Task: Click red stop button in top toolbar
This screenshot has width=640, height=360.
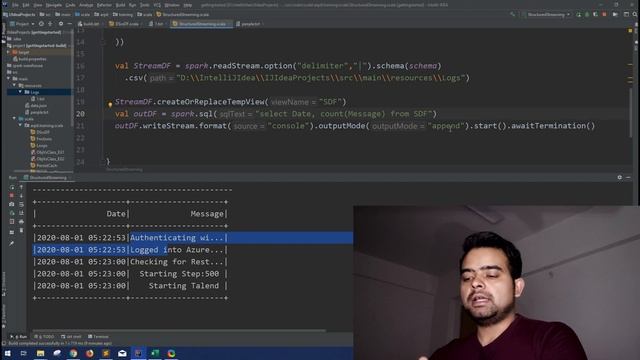Action: click(604, 15)
